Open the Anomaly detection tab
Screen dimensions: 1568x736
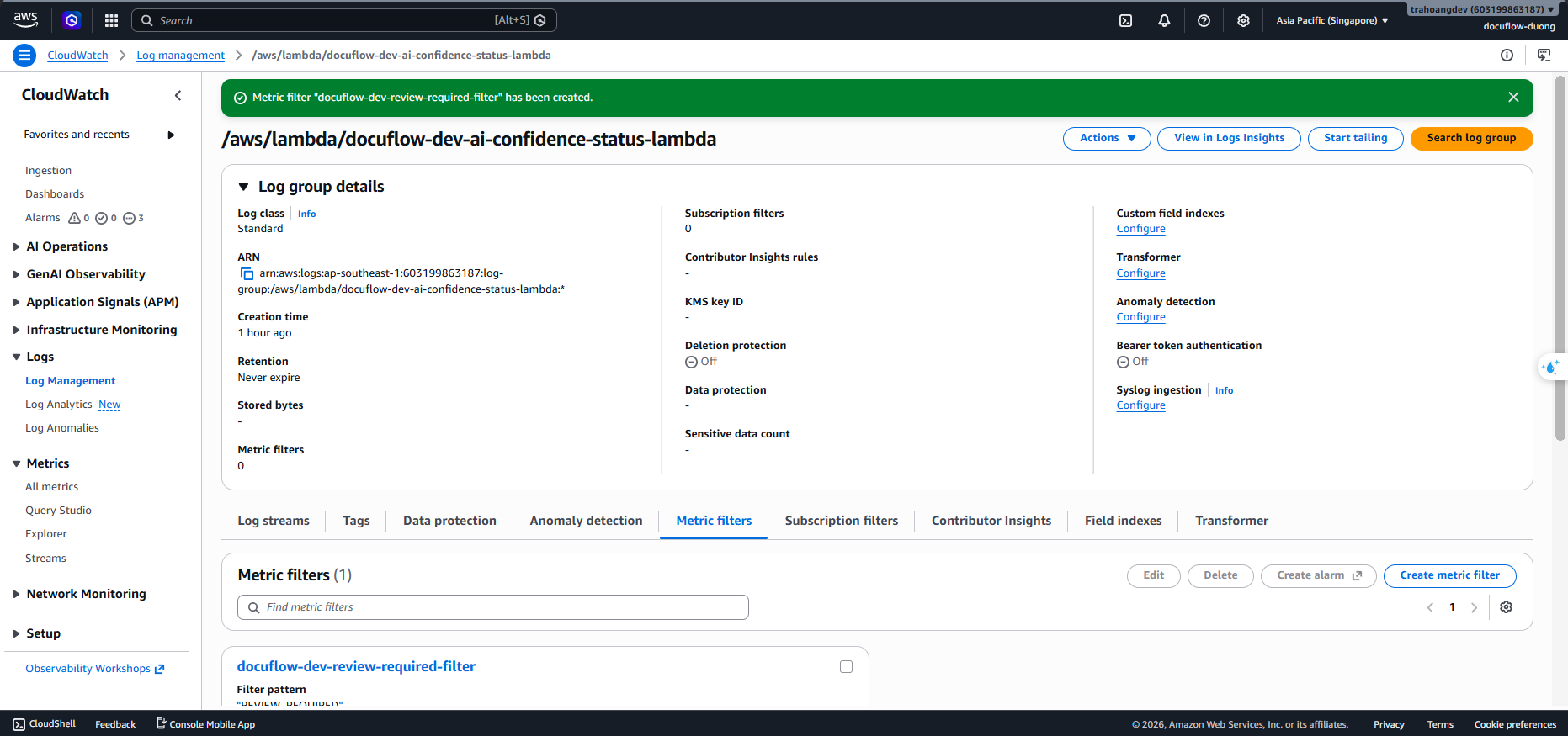586,521
